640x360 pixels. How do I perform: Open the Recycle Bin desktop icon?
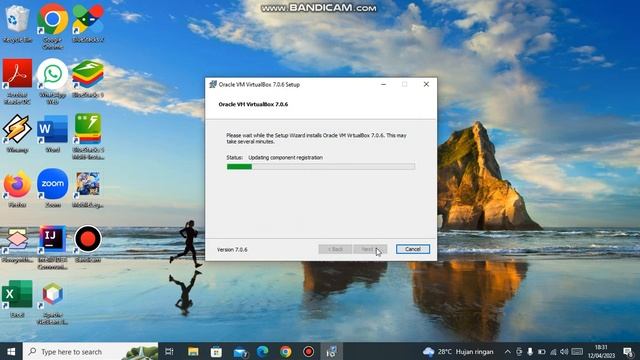[17, 23]
